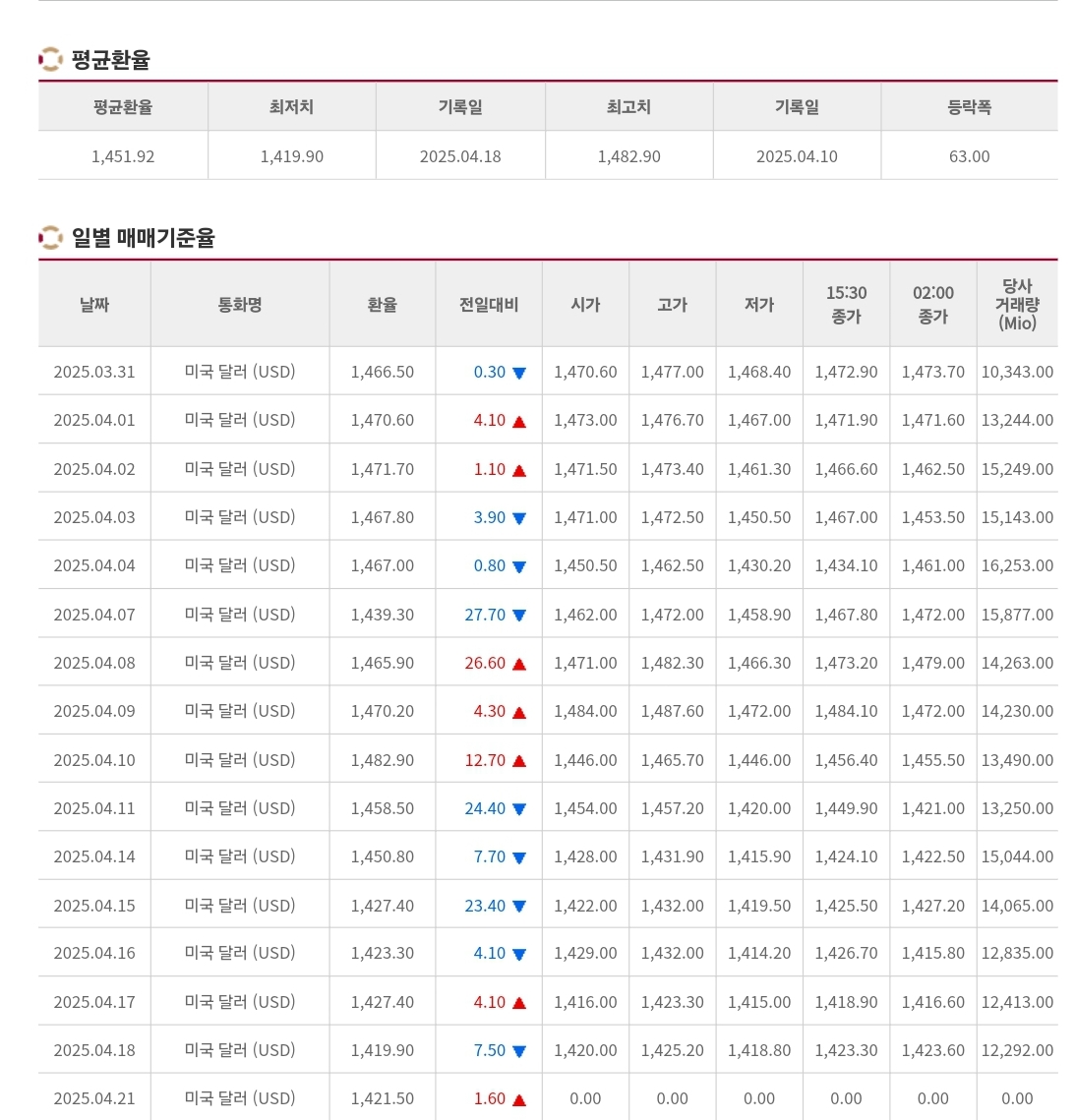1075x1120 pixels.
Task: Click the blue down arrow in 2025.03.31 row
Action: point(519,373)
